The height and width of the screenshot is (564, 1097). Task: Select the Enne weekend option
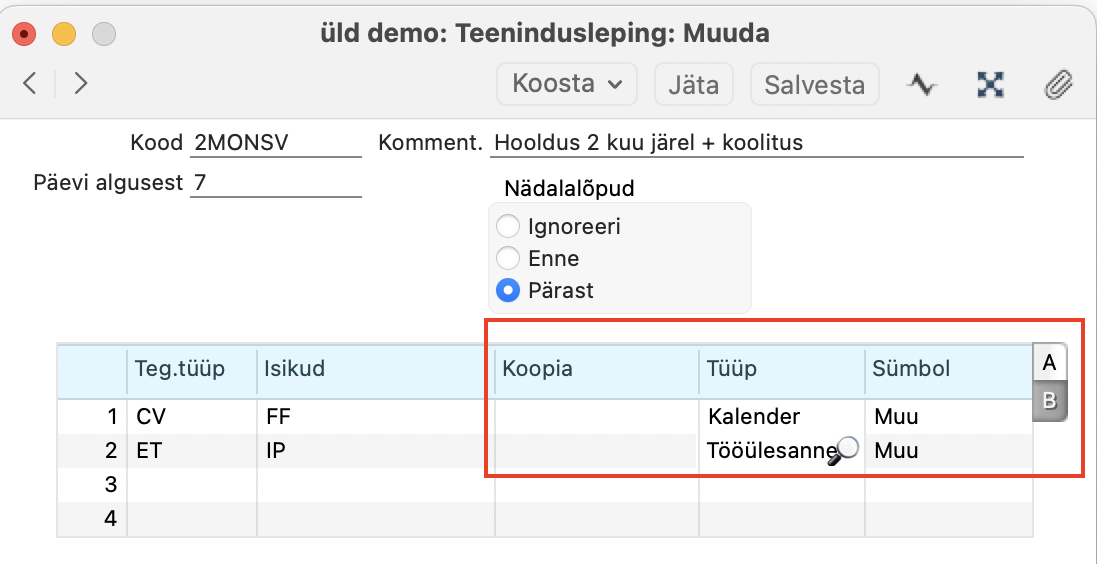508,258
